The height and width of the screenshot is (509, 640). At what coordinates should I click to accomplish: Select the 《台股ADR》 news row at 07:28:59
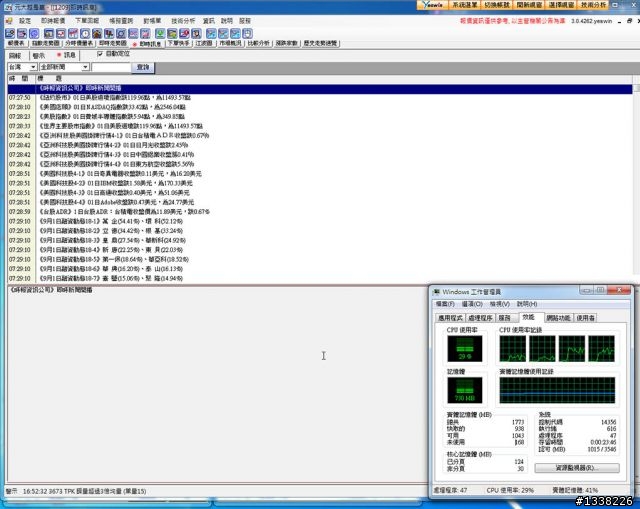coord(320,212)
